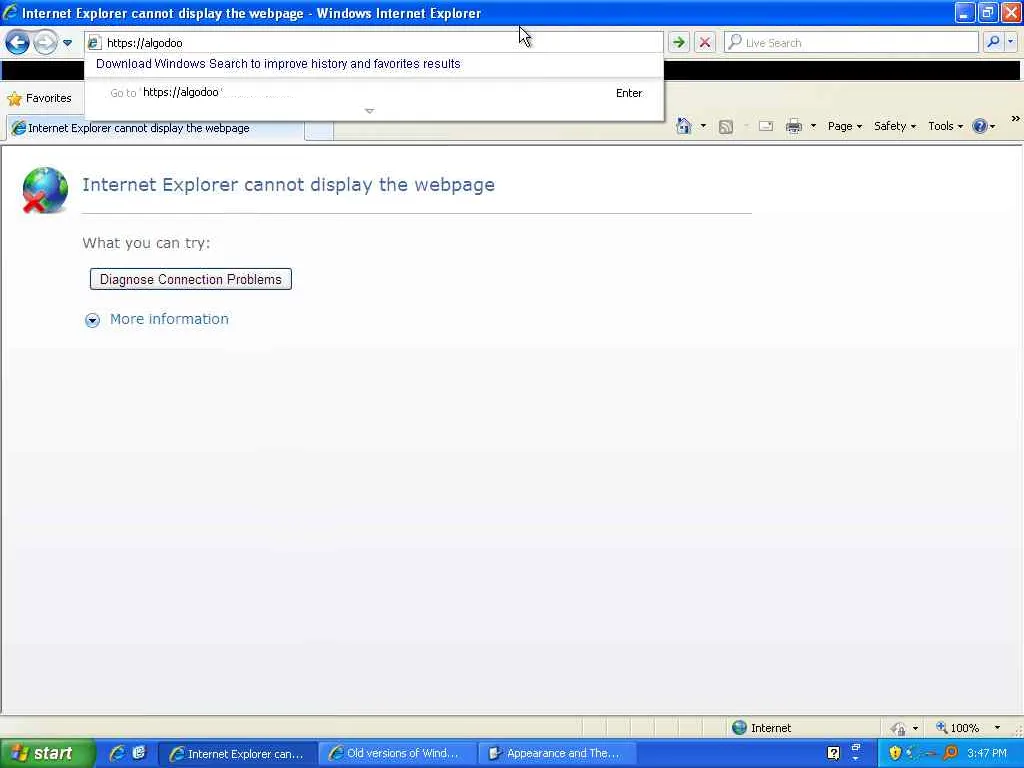
Task: Click Diagnose Connection Problems button
Action: 191,280
